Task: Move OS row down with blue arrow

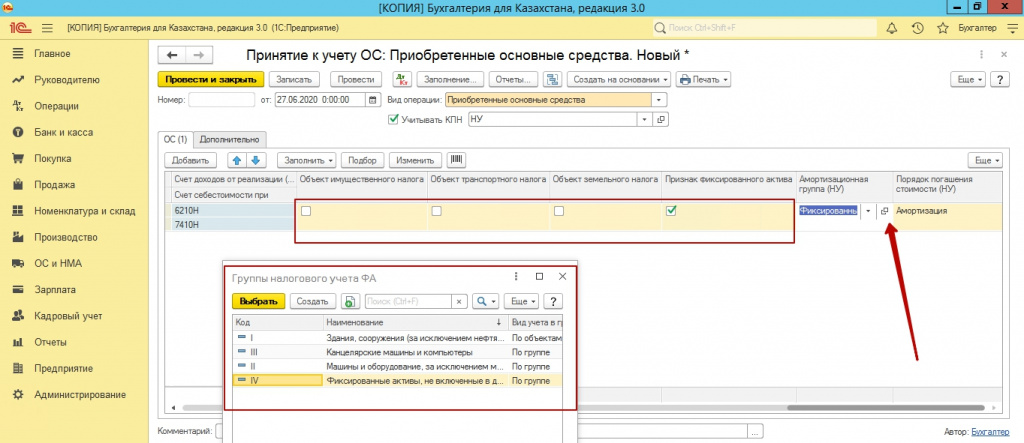Action: (256, 160)
